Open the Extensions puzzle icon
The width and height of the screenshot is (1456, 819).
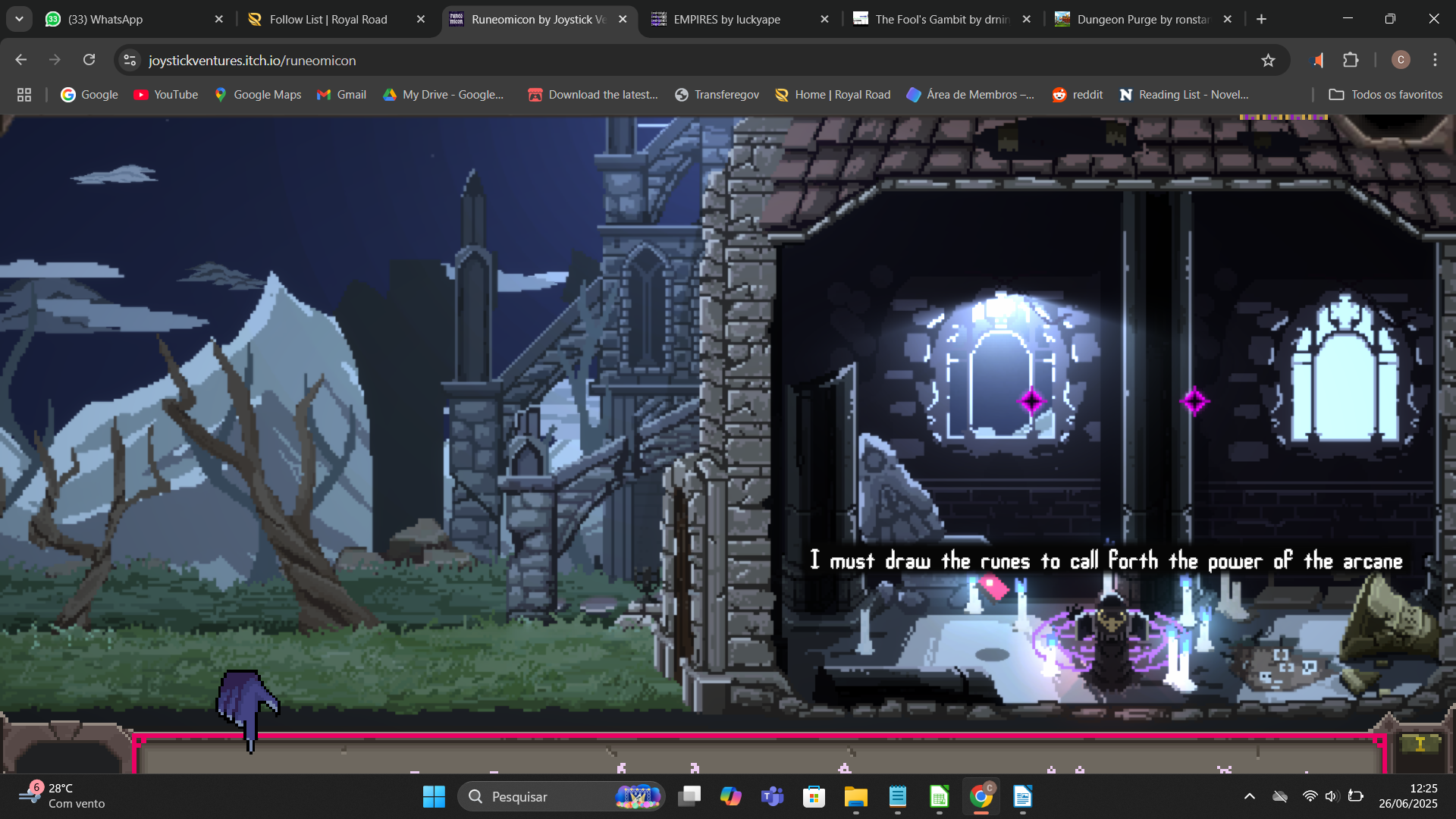pos(1351,60)
